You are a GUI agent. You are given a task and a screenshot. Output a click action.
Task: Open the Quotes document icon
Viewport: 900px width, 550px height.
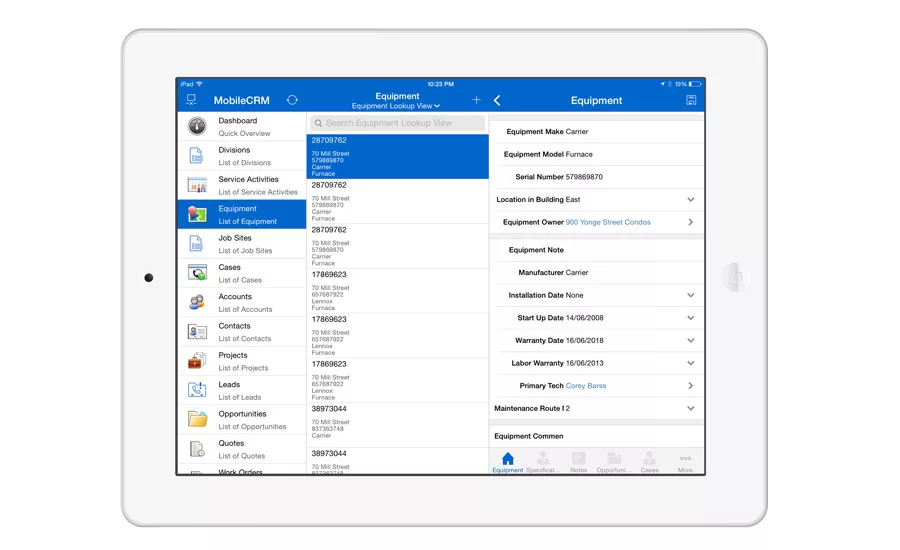click(197, 448)
